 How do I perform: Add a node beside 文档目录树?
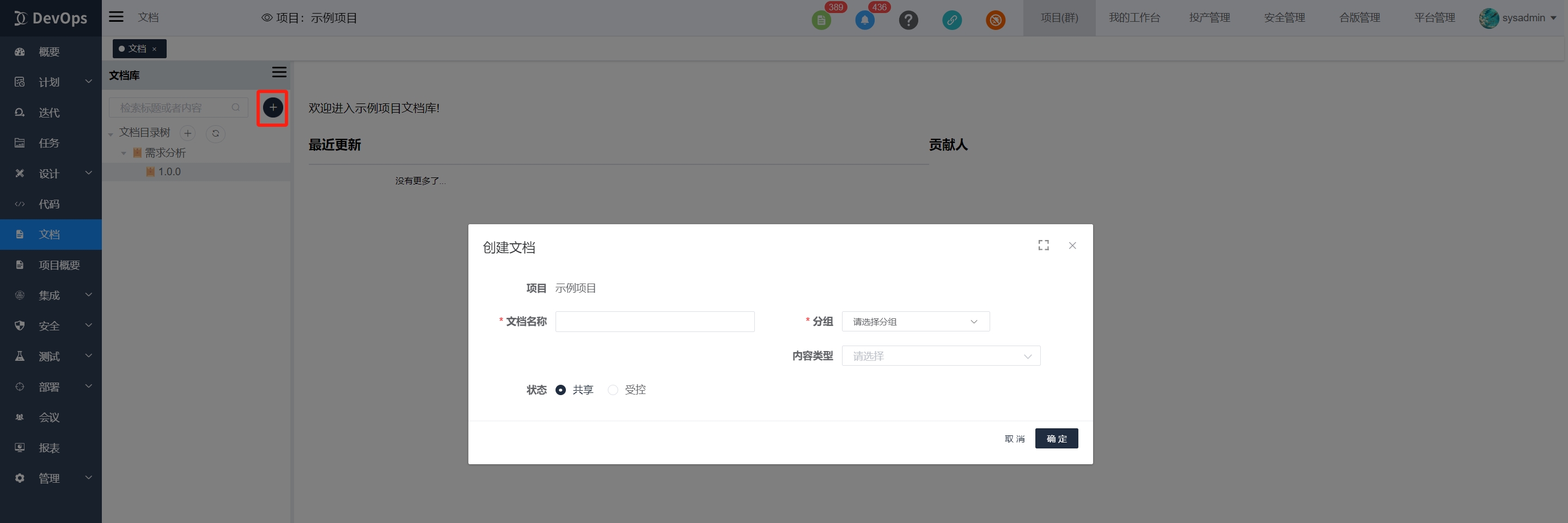187,133
